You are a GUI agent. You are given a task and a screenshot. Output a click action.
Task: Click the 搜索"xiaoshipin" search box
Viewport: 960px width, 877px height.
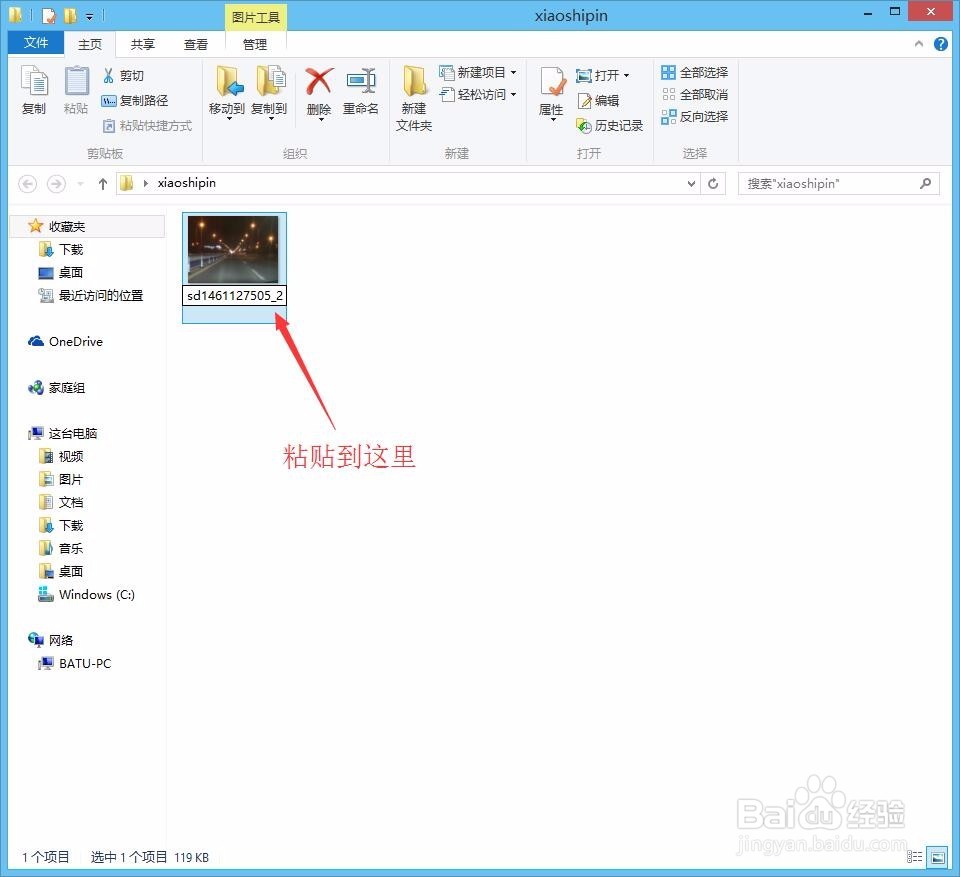[x=838, y=184]
